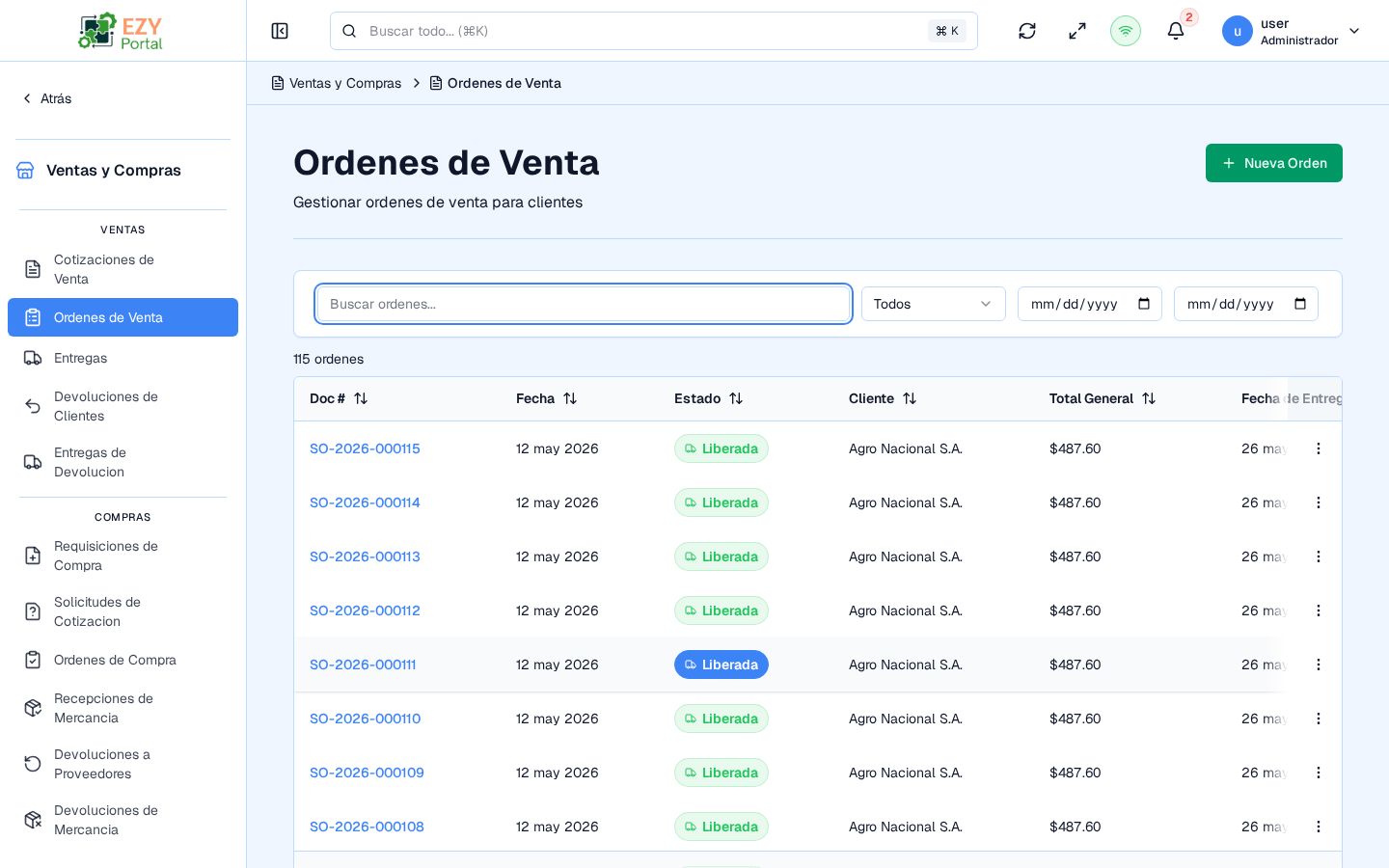Open order SO-2026-000112 link
This screenshot has height=868, width=1389.
click(365, 610)
